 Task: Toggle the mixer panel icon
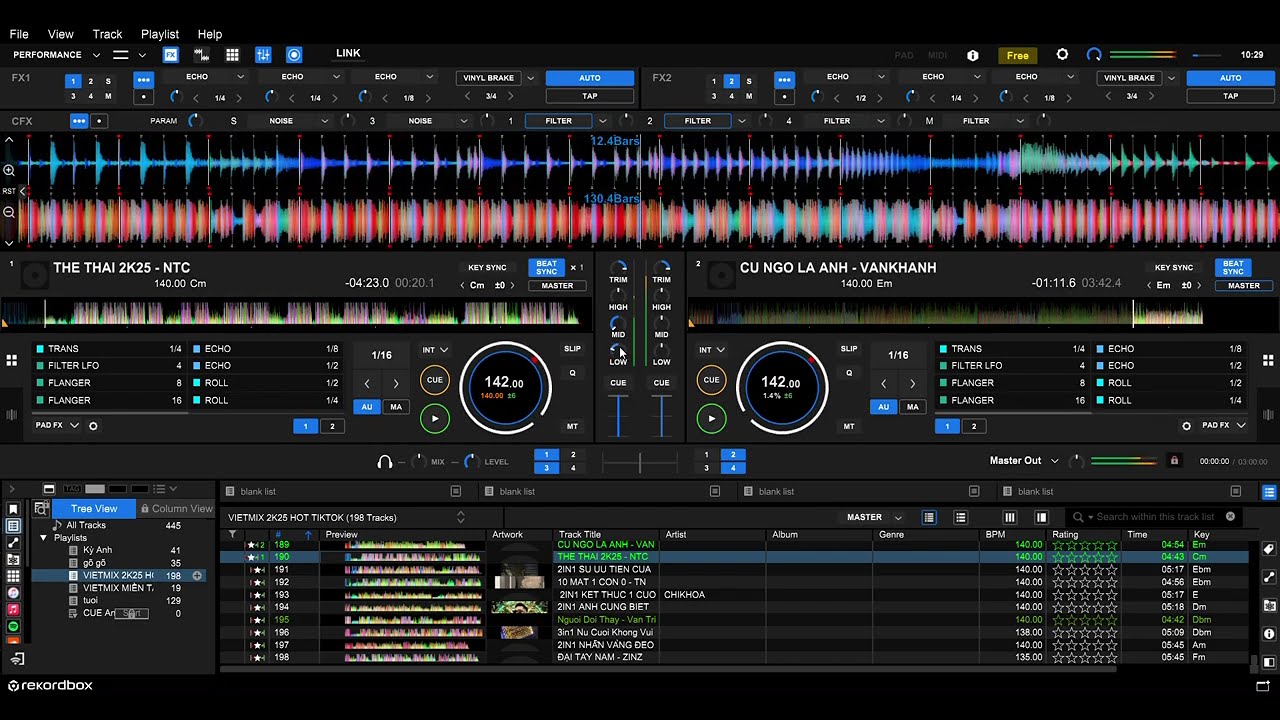tap(263, 55)
